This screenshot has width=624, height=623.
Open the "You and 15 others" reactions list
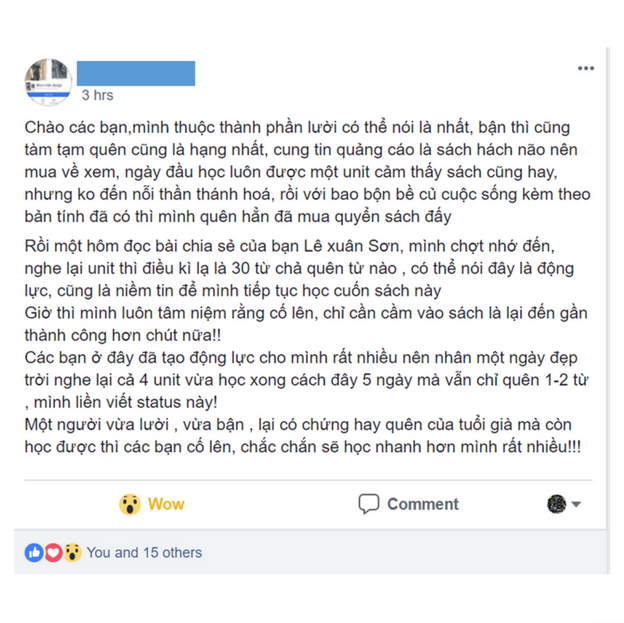click(x=144, y=553)
